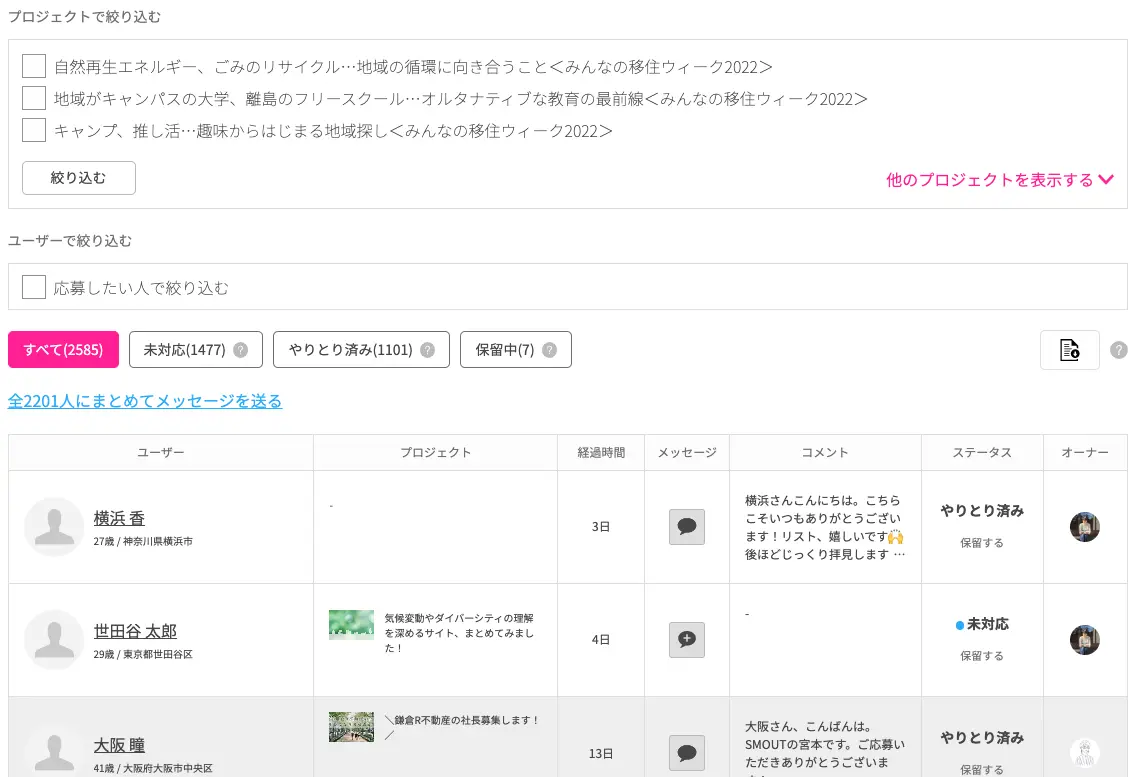
Task: Click profile avatar of 大阪 瞳
Action: [x=54, y=751]
